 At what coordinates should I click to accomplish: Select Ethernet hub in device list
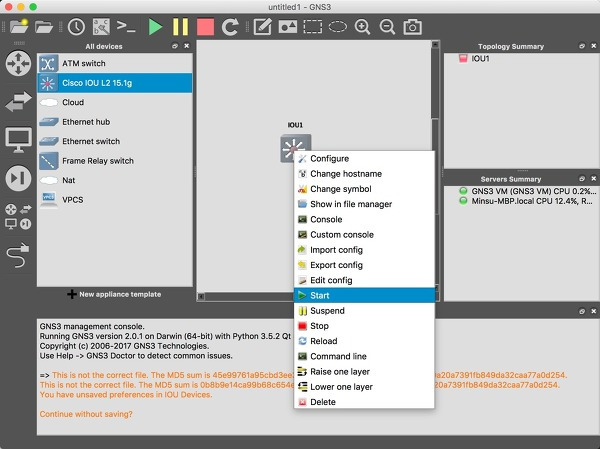(115, 122)
